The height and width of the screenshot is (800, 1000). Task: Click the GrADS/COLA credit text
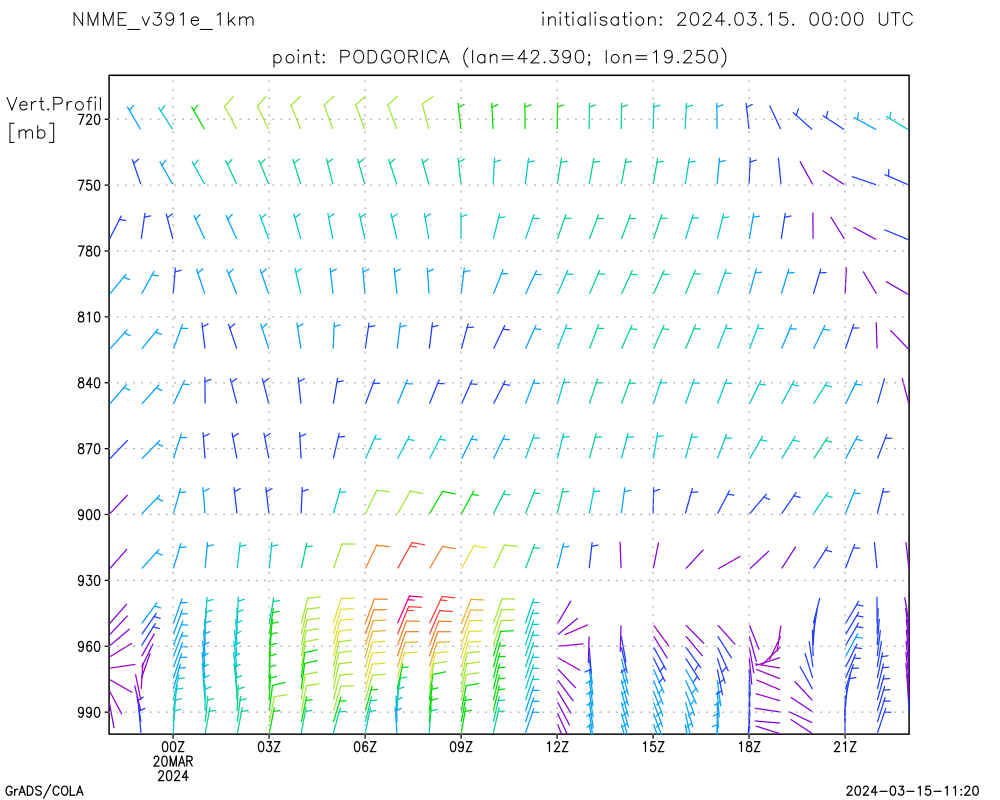pos(44,791)
